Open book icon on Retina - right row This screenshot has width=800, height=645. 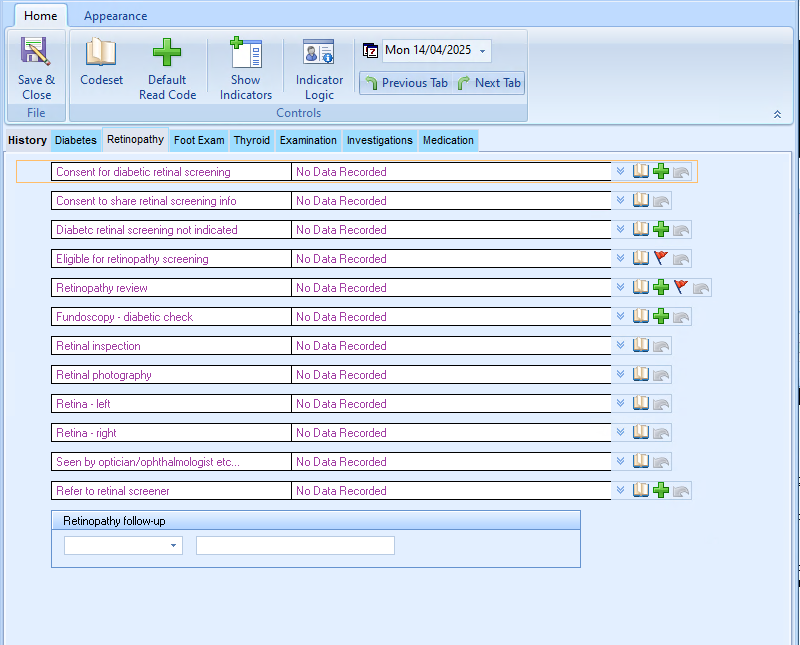641,432
